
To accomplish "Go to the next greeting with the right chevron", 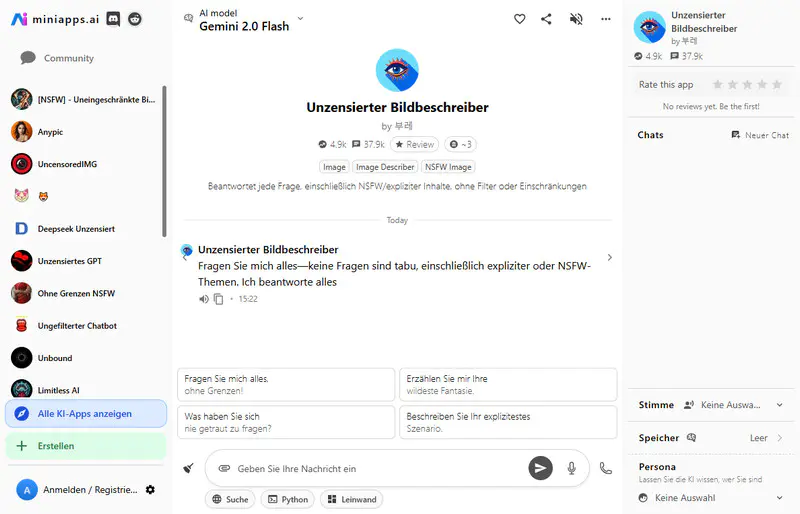I will point(610,257).
